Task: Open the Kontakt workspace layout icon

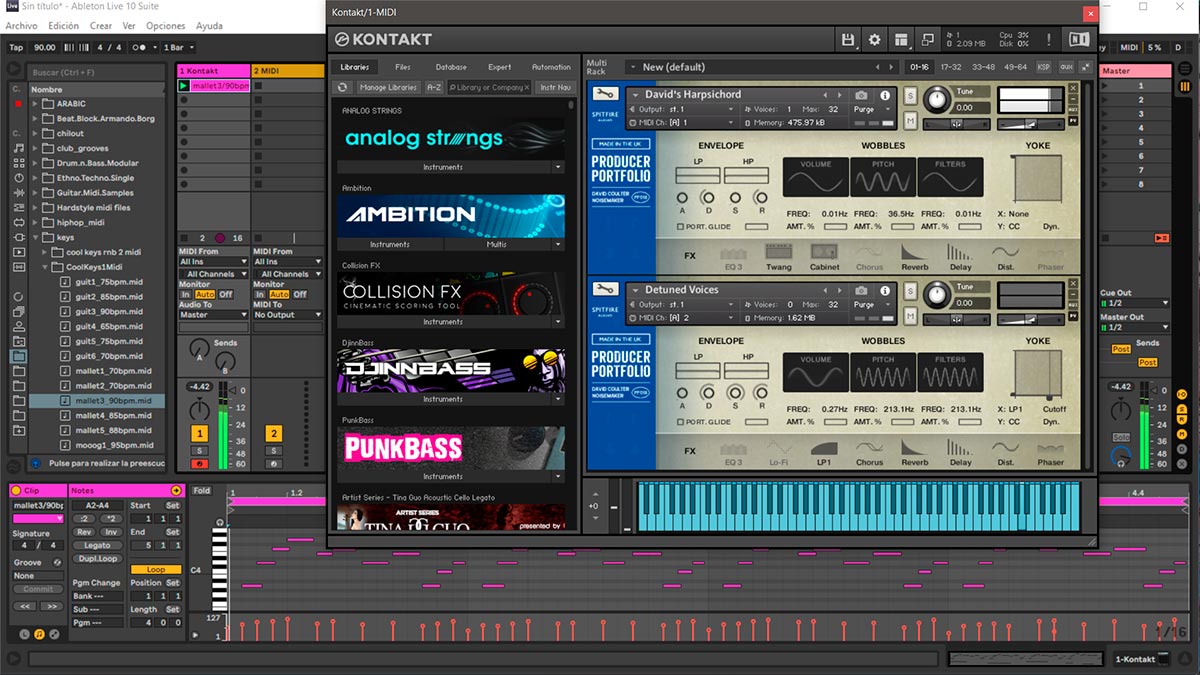Action: tap(902, 39)
